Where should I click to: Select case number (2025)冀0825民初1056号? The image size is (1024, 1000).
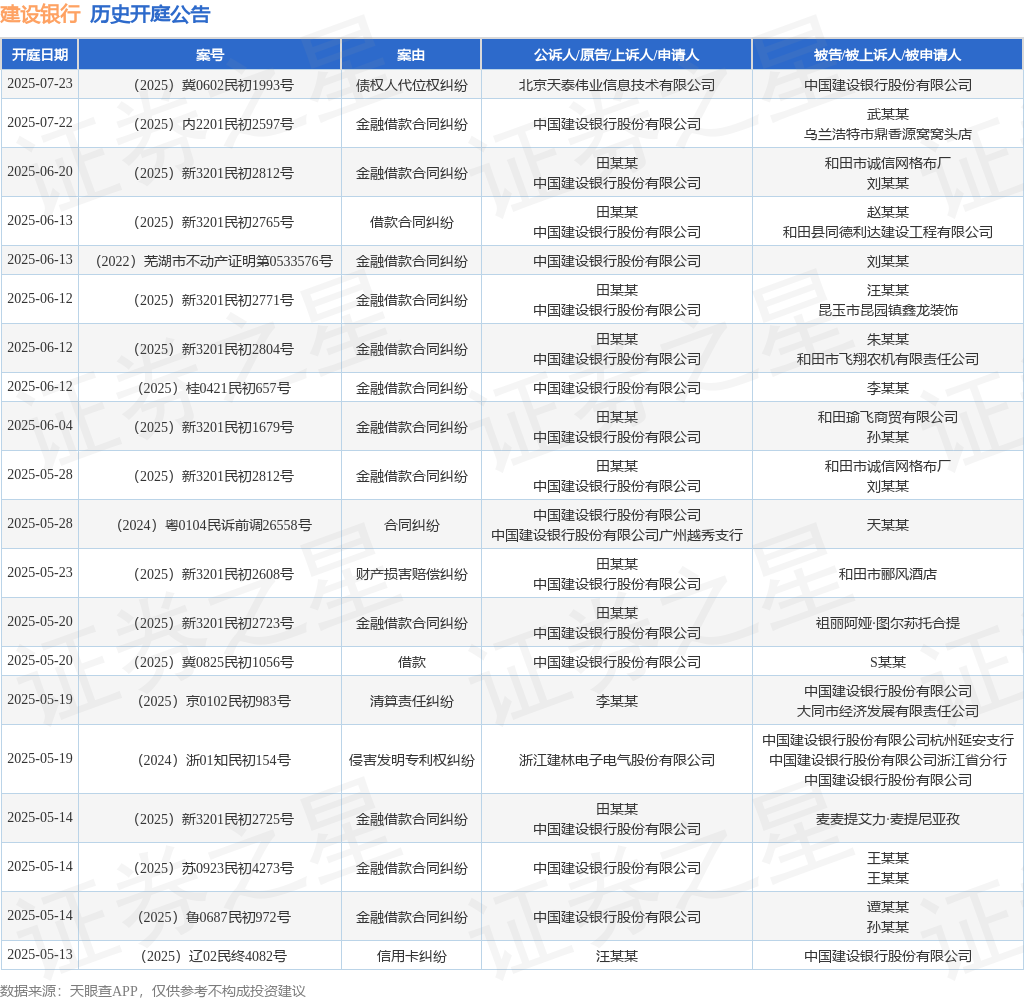[214, 662]
